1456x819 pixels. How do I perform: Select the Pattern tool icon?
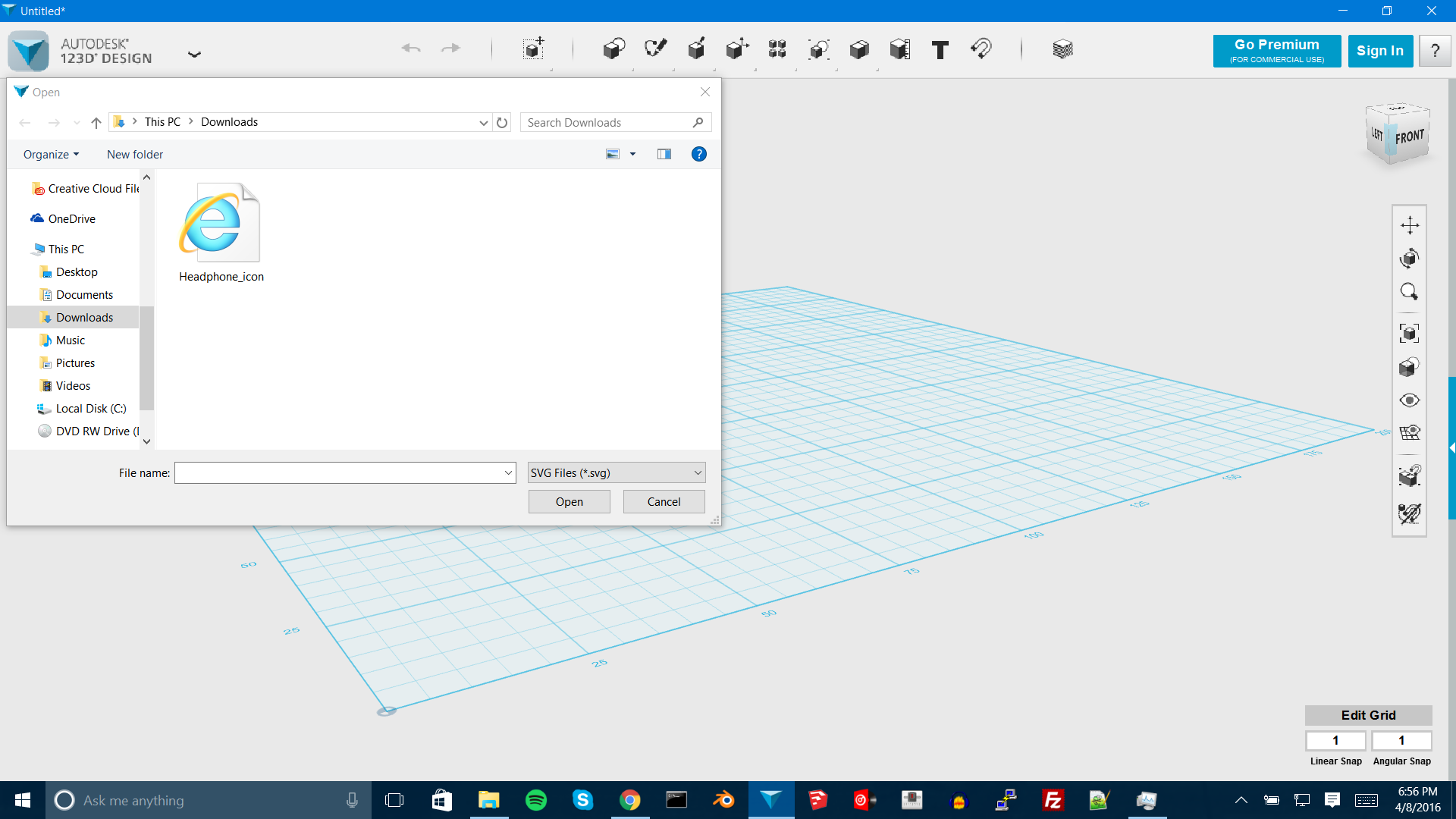(x=778, y=49)
